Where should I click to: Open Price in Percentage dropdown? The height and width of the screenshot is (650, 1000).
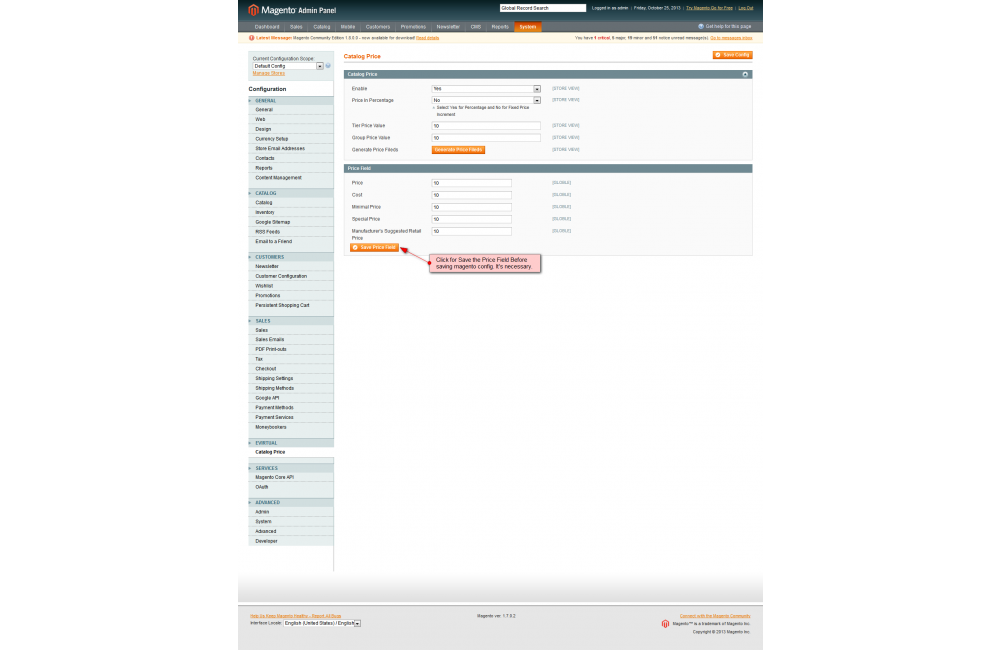click(486, 100)
